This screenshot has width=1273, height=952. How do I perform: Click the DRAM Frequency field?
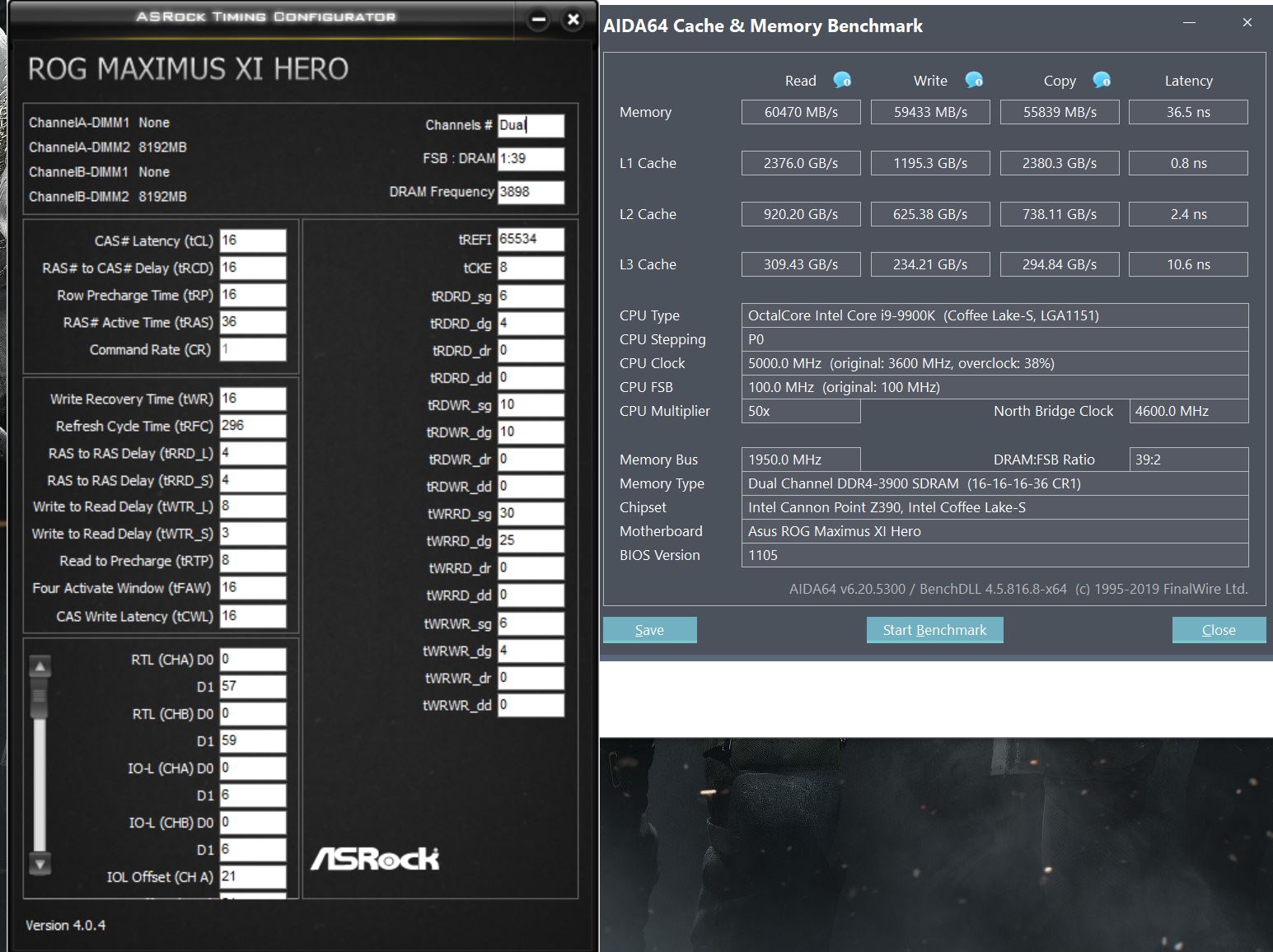531,192
